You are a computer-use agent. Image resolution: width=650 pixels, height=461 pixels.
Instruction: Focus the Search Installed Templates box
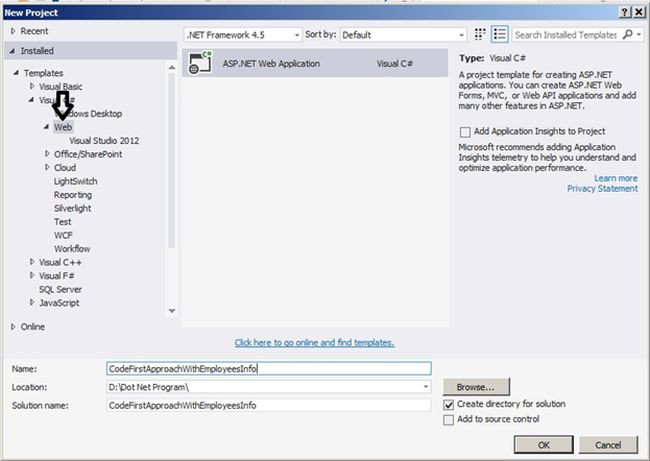[566, 35]
